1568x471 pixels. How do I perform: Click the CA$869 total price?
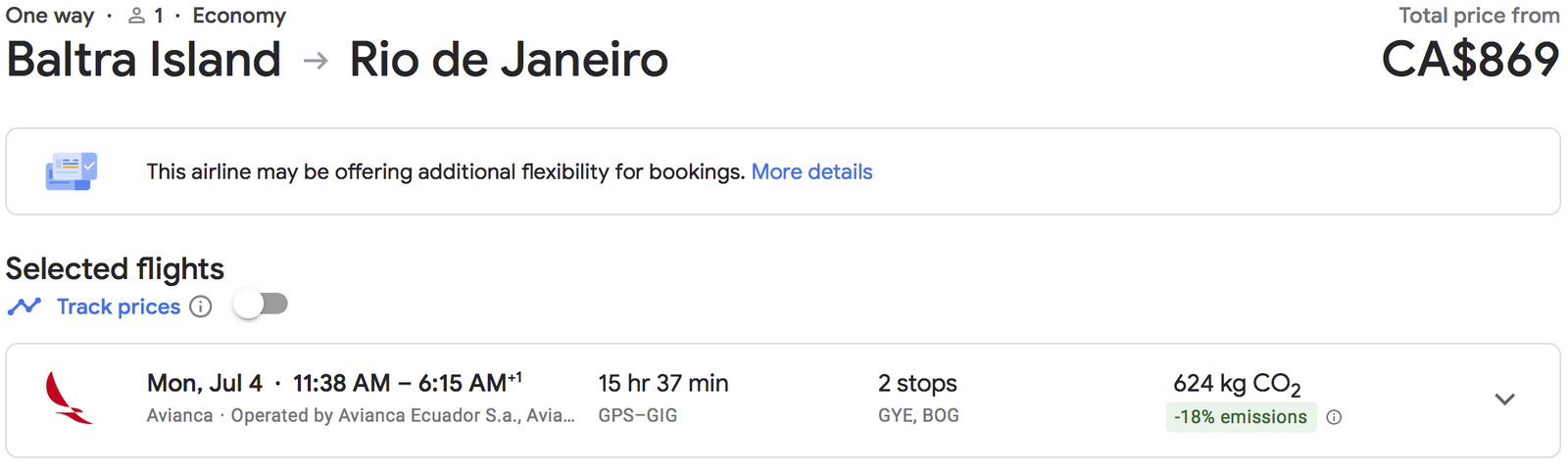coord(1470,60)
